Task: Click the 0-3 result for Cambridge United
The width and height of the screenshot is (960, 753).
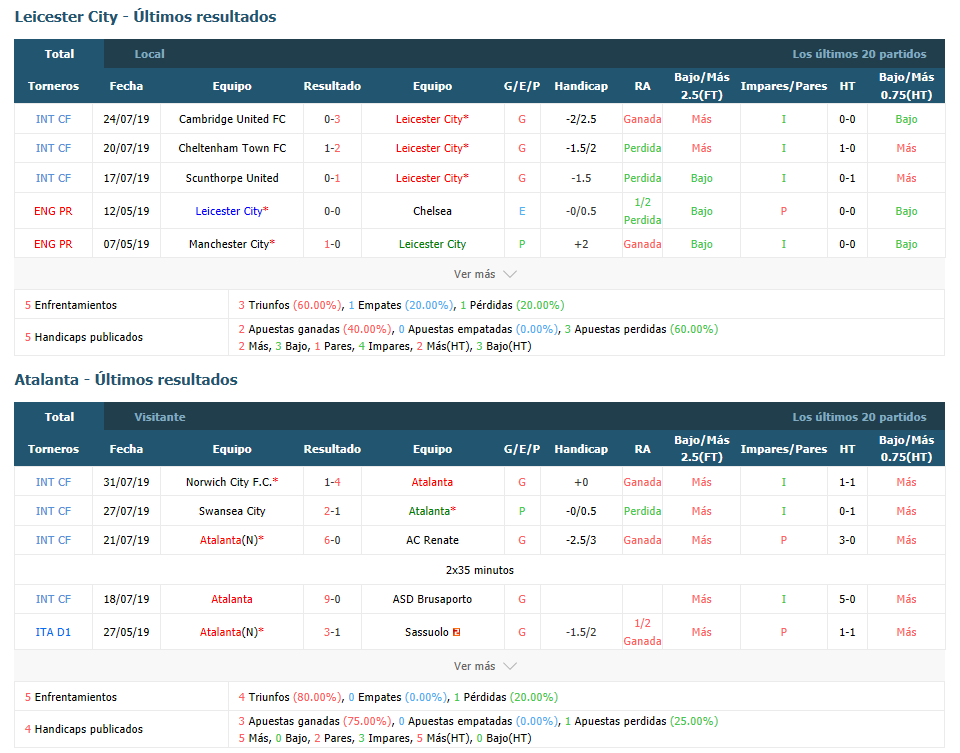Action: click(332, 119)
